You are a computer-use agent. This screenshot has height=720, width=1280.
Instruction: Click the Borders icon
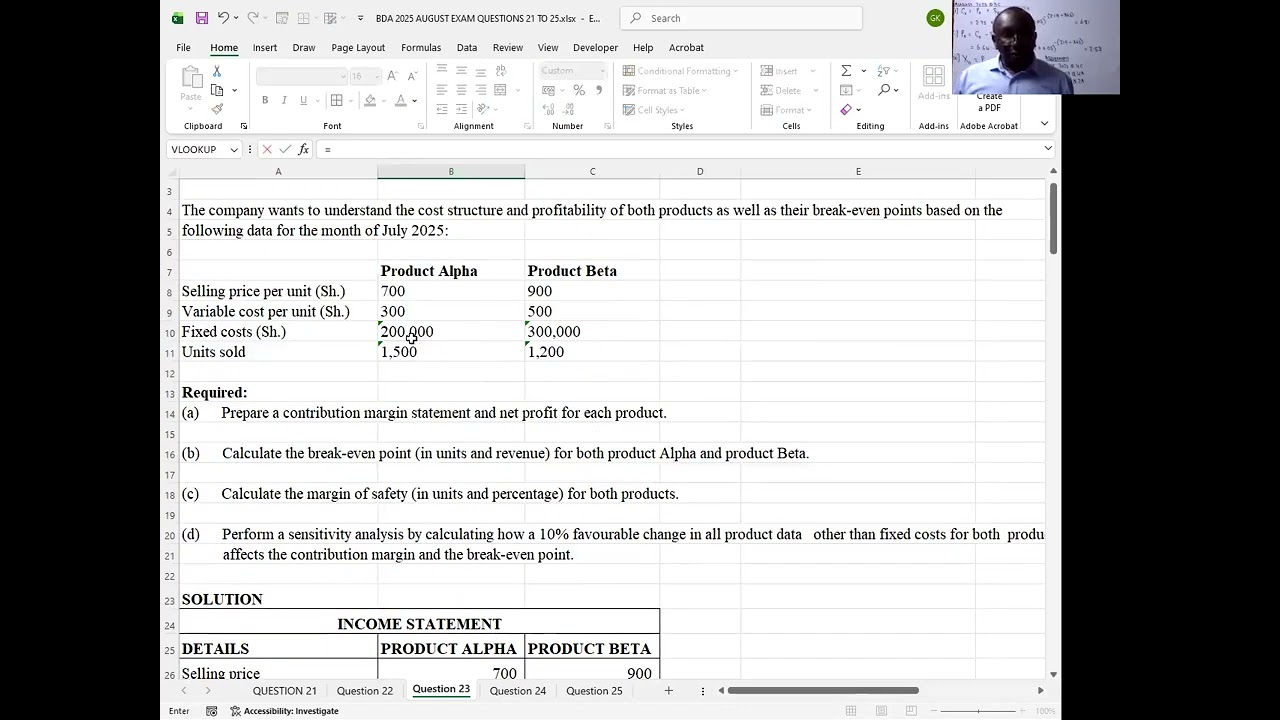pos(337,100)
